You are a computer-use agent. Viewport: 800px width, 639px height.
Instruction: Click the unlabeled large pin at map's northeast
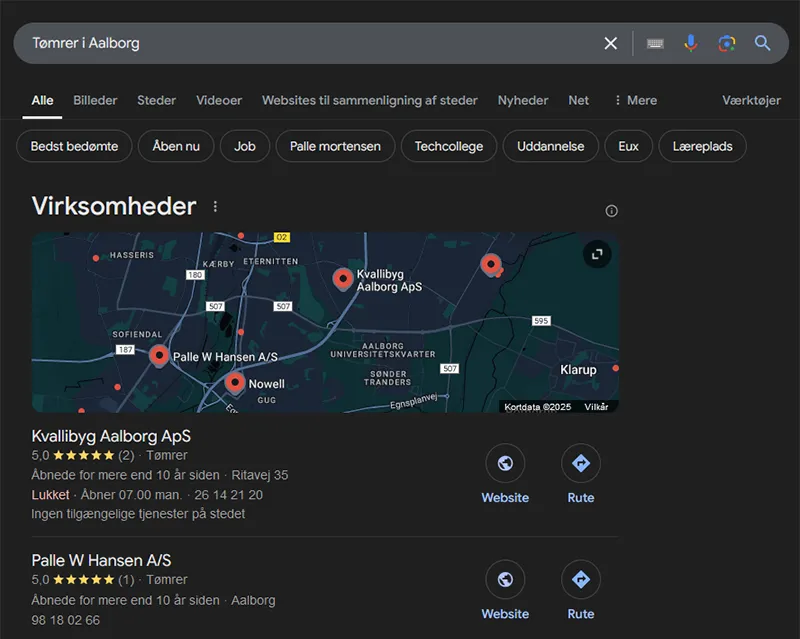tap(491, 265)
